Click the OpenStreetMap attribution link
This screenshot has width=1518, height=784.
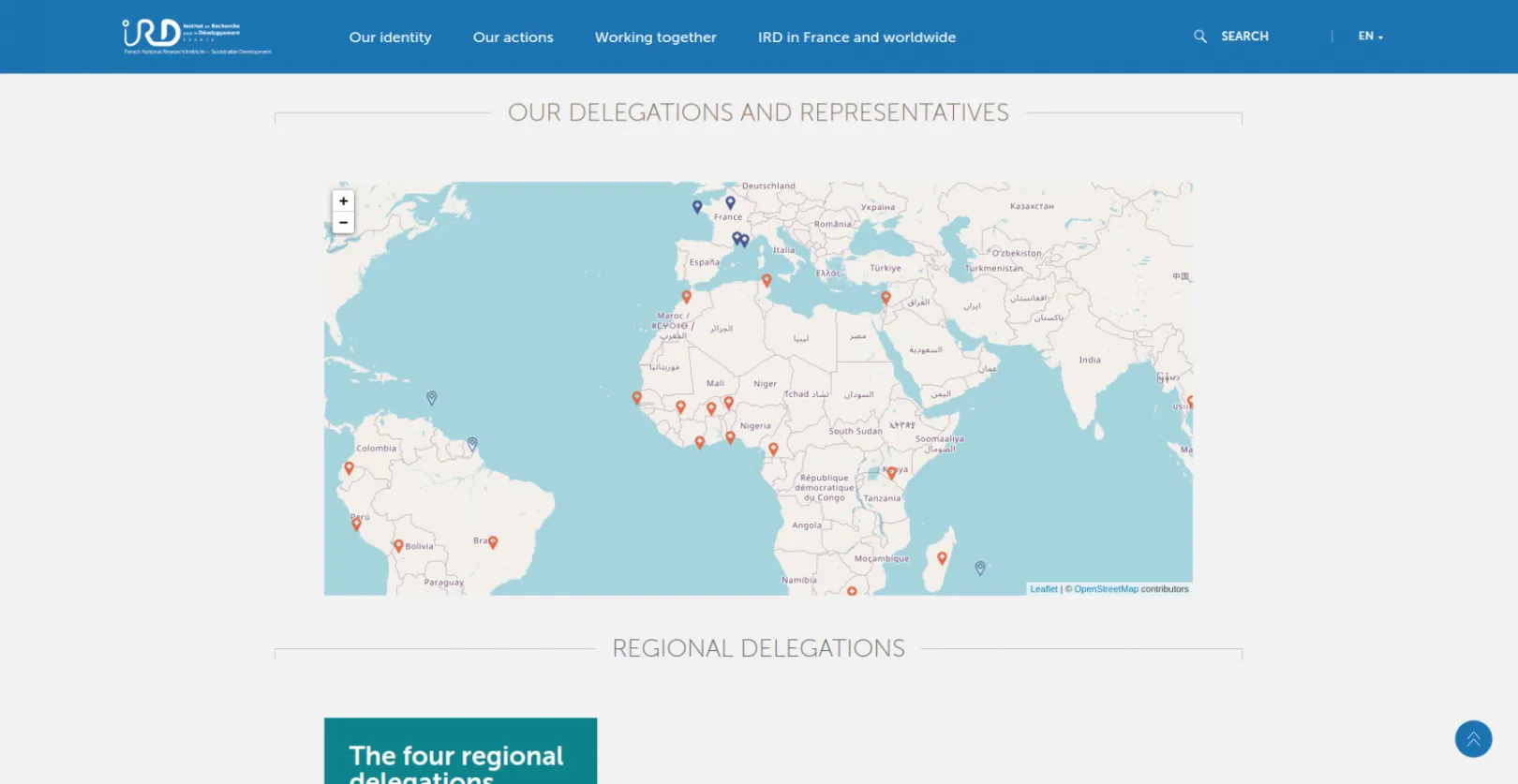[1106, 589]
